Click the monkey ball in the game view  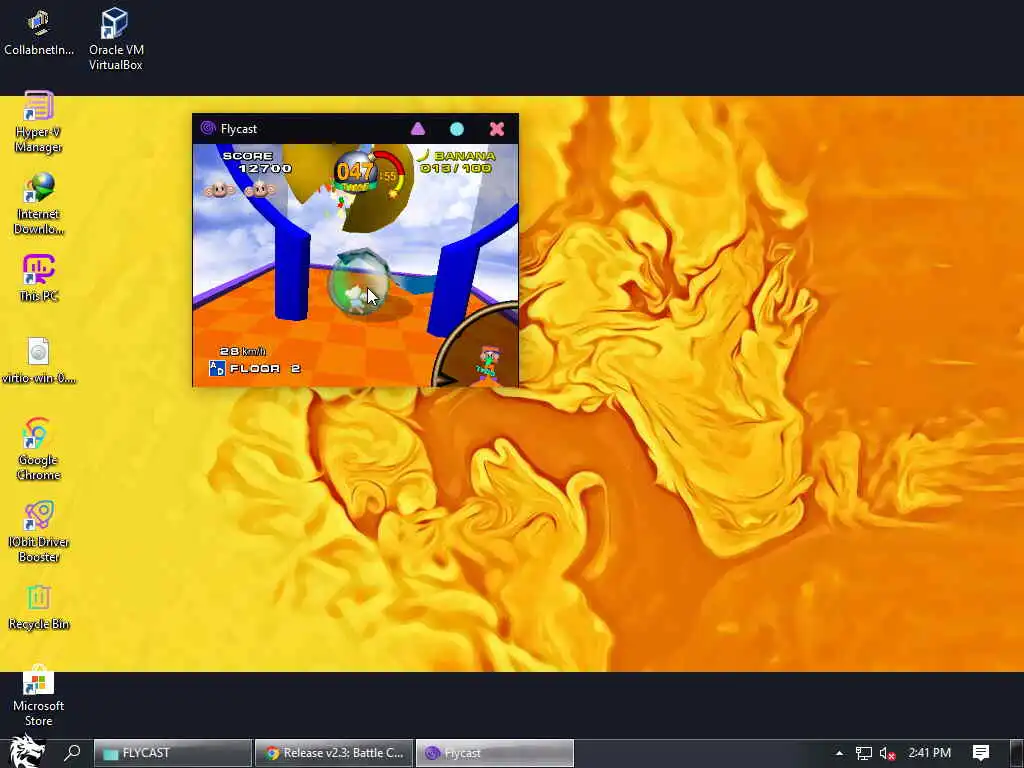pos(357,285)
